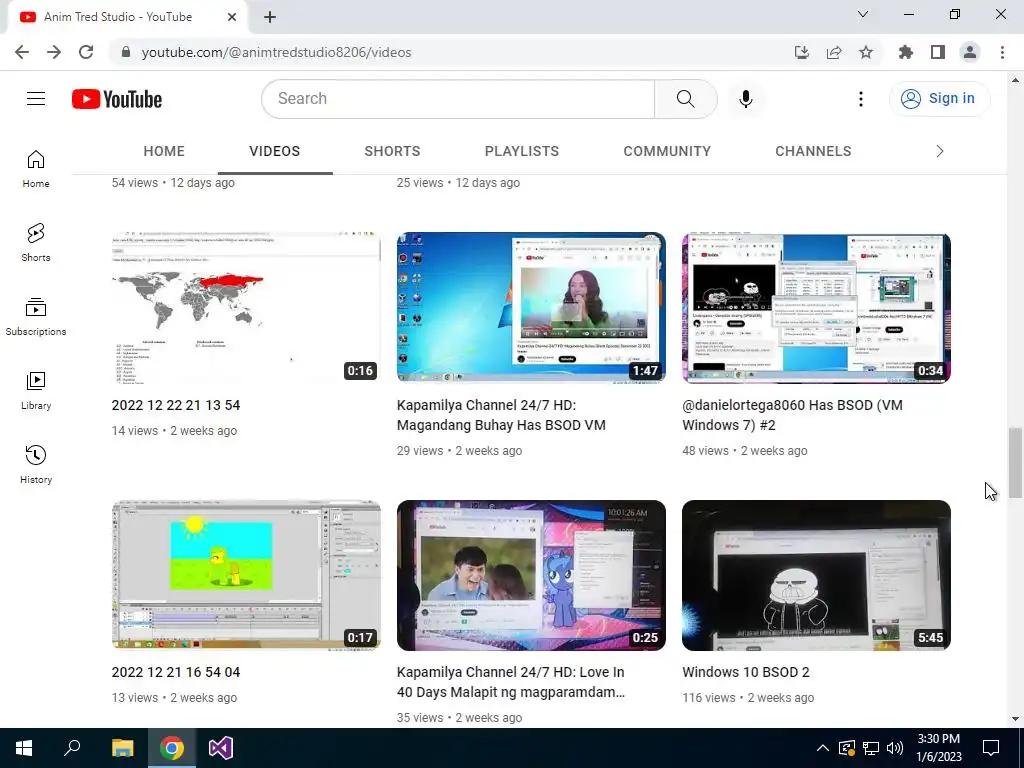
Task: Open Windows taskbar search
Action: [72, 748]
